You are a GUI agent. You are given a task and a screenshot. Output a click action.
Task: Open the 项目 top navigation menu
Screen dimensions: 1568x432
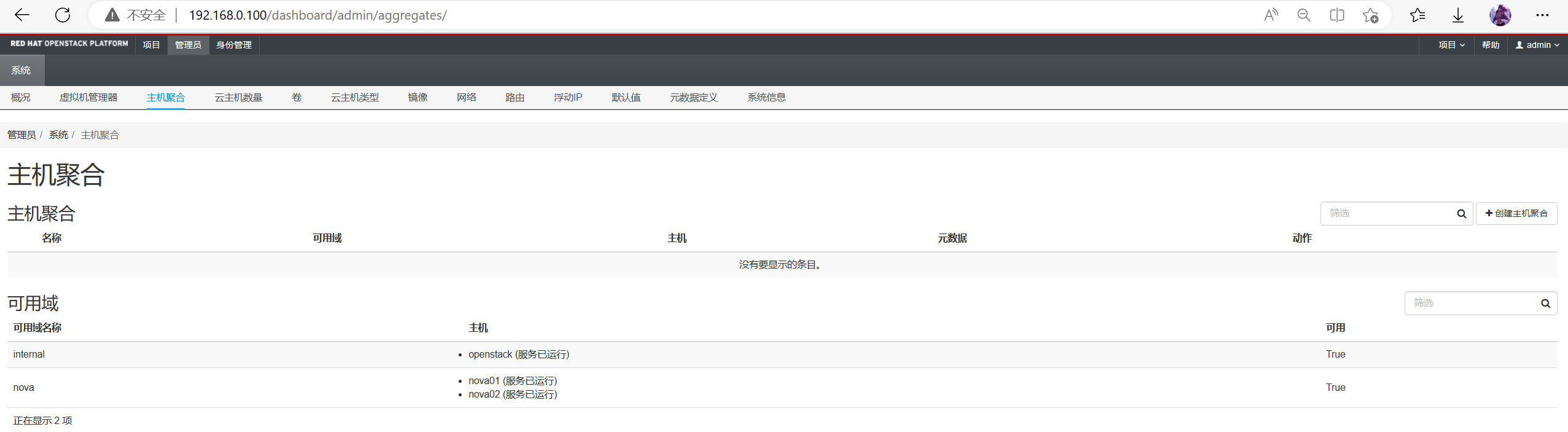coord(151,45)
